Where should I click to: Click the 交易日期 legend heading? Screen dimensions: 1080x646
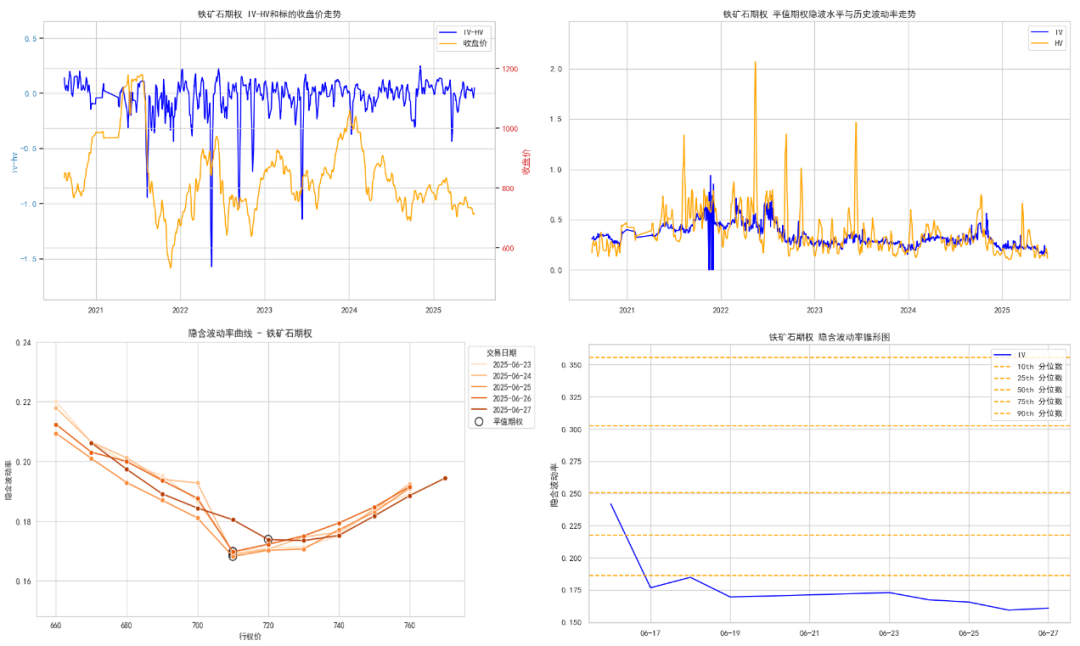501,353
